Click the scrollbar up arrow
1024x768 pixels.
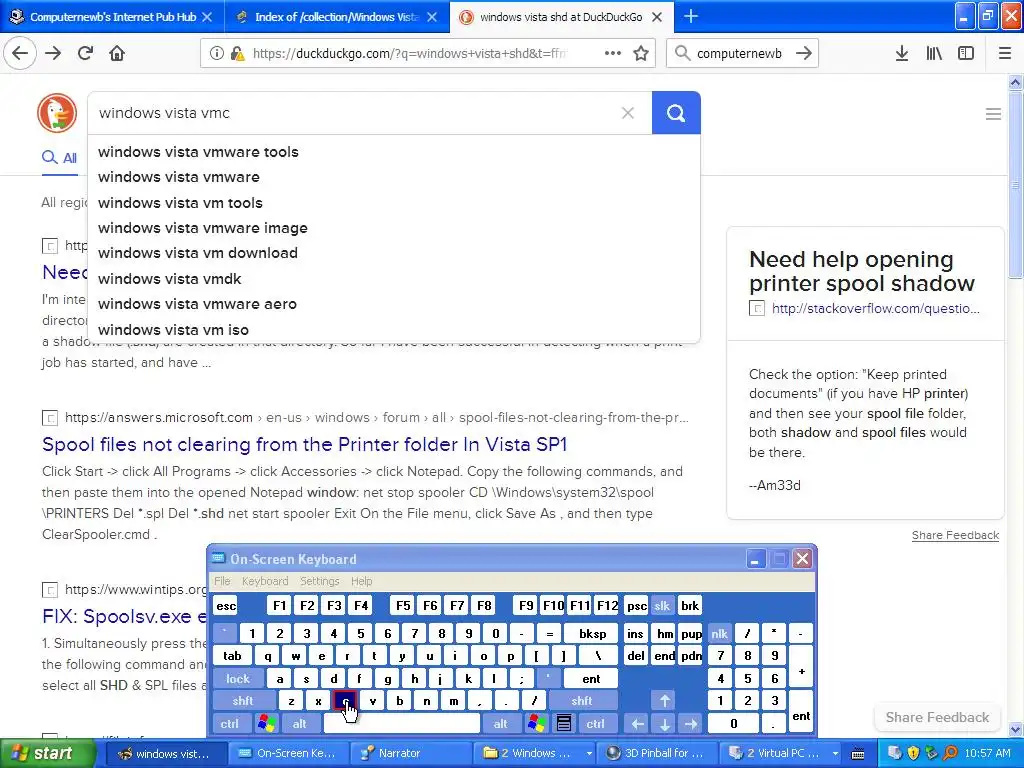[1015, 82]
